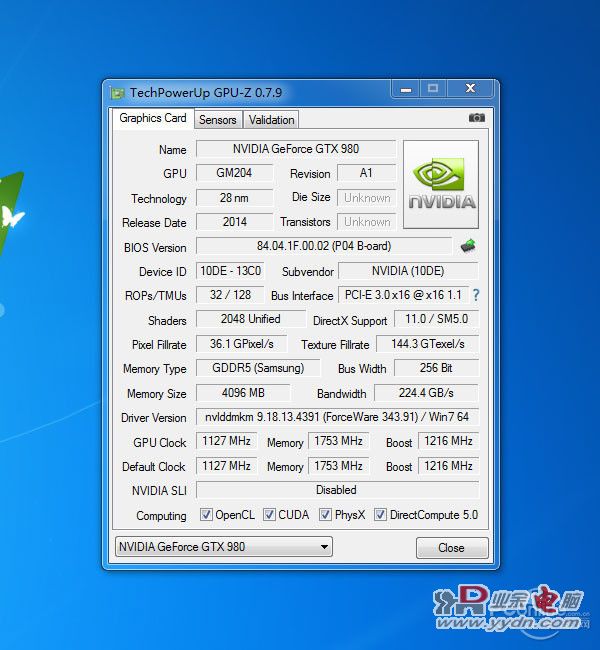Click the NVIDIA SLI field Disabled

[x=337, y=490]
